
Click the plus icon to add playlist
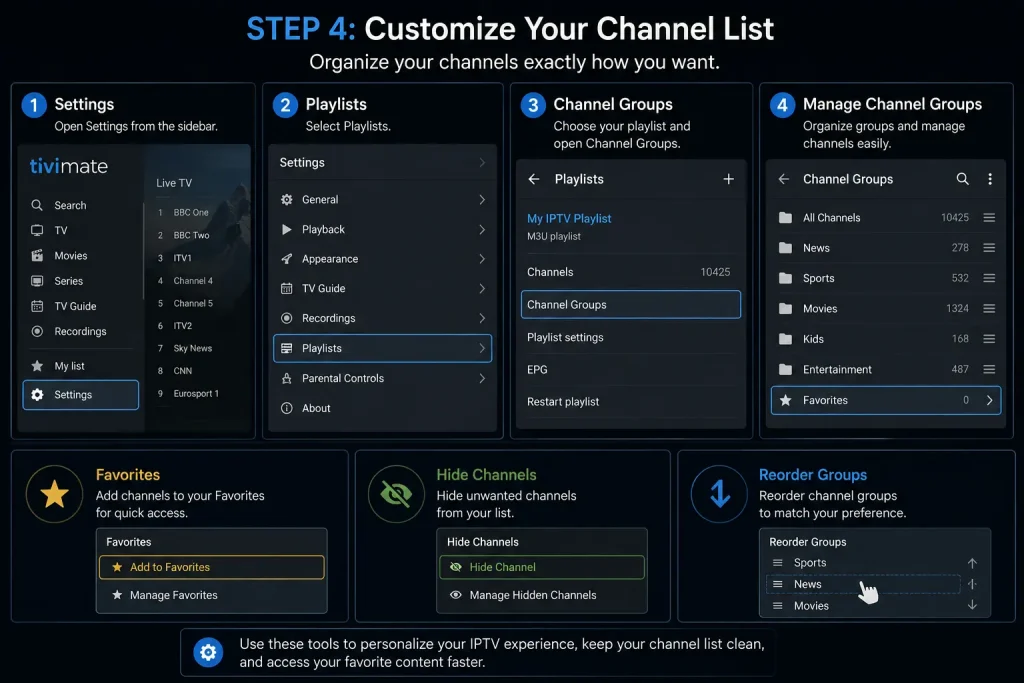click(728, 179)
